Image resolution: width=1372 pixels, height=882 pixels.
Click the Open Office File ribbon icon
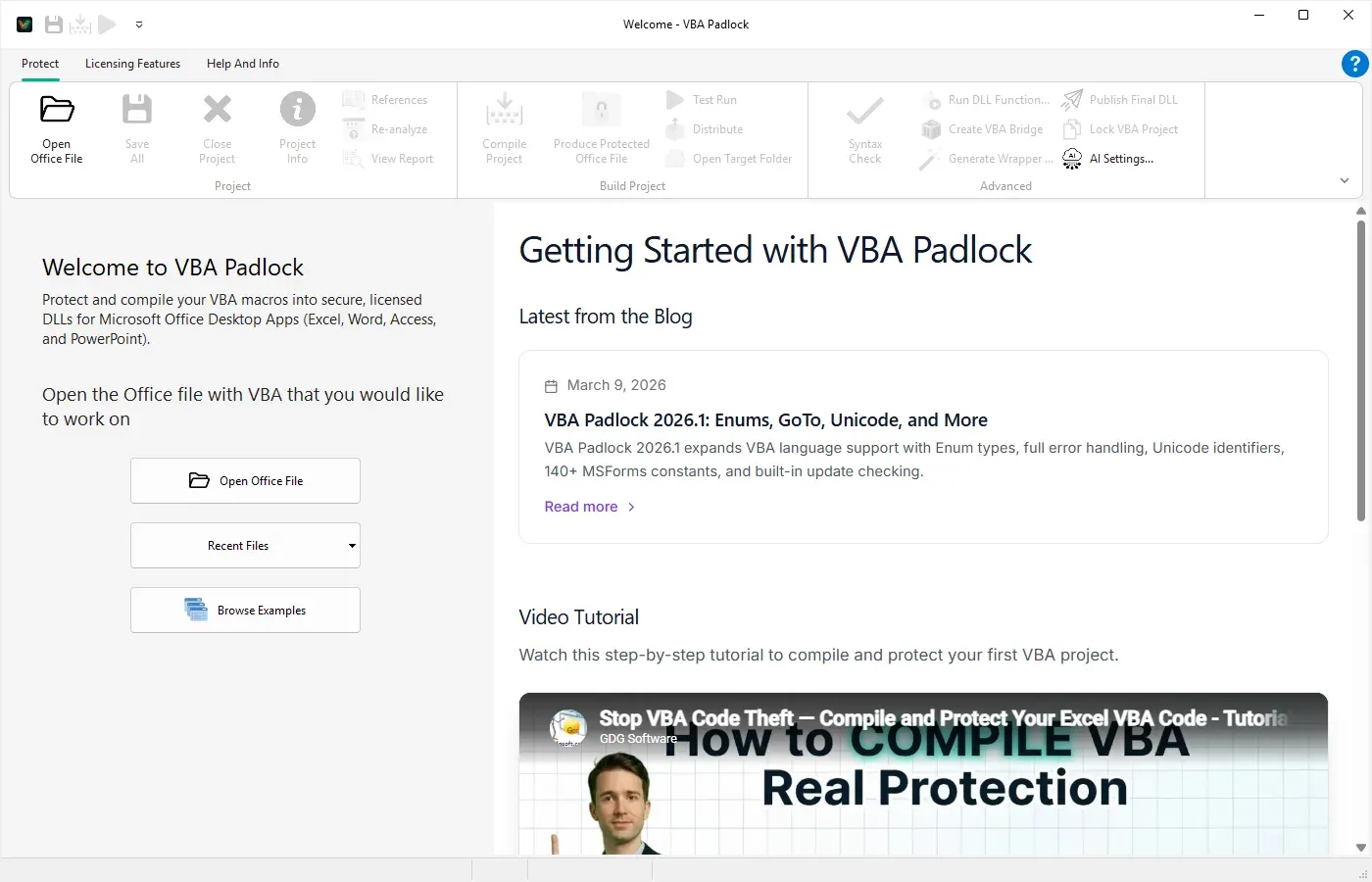click(x=57, y=109)
